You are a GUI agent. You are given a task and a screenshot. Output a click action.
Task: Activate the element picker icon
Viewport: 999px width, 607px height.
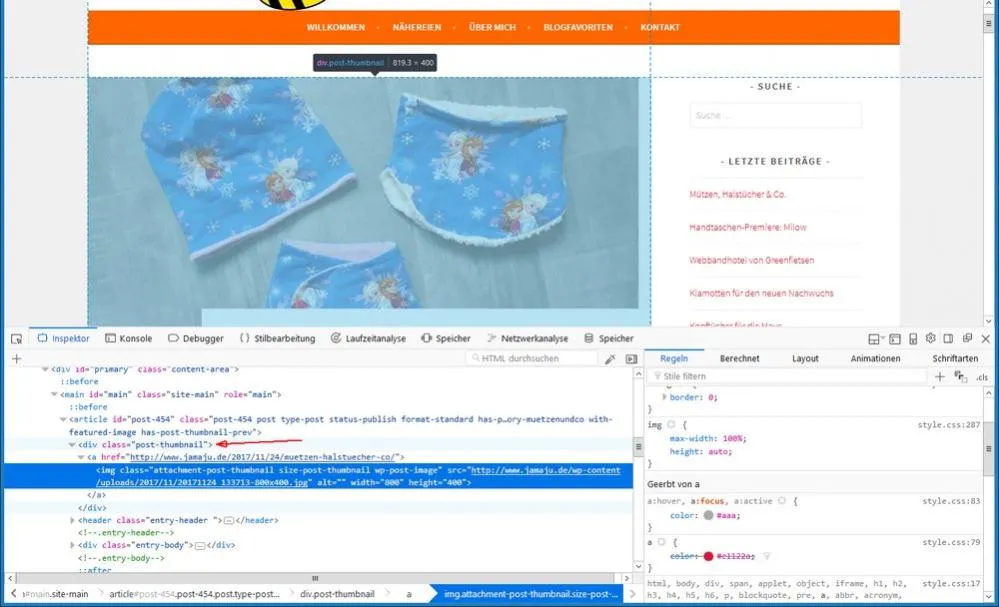pos(17,338)
